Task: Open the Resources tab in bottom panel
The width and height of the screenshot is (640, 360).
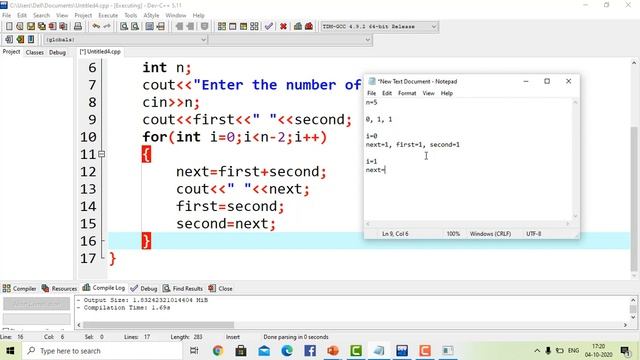Action: 59,288
